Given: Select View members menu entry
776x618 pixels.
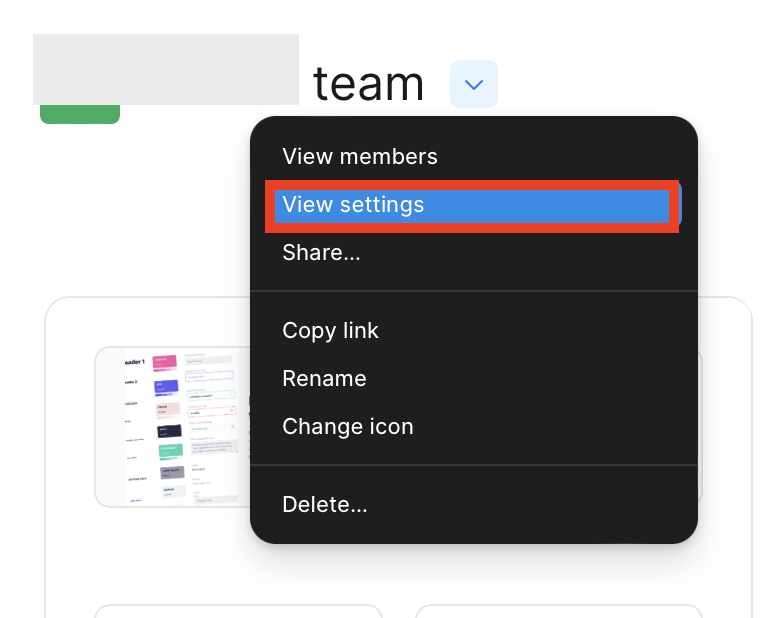Looking at the screenshot, I should pos(474,156).
